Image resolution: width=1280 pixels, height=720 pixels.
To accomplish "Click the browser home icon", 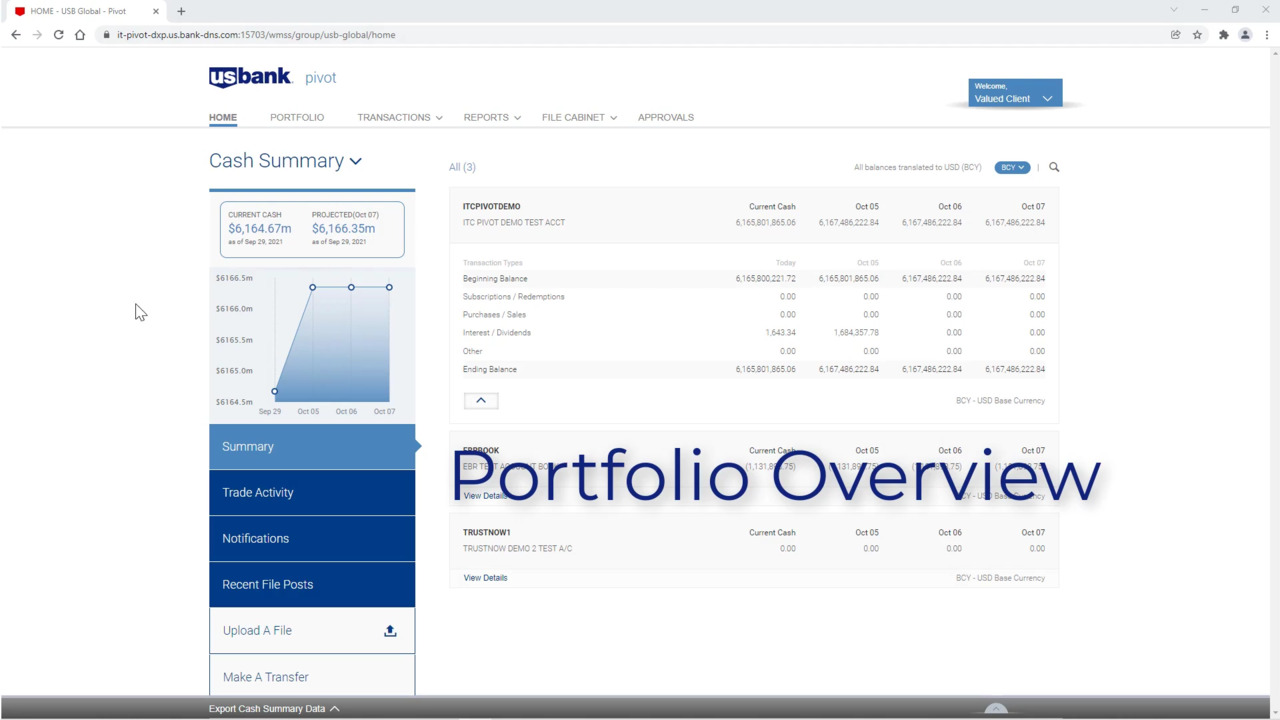I will tap(80, 35).
